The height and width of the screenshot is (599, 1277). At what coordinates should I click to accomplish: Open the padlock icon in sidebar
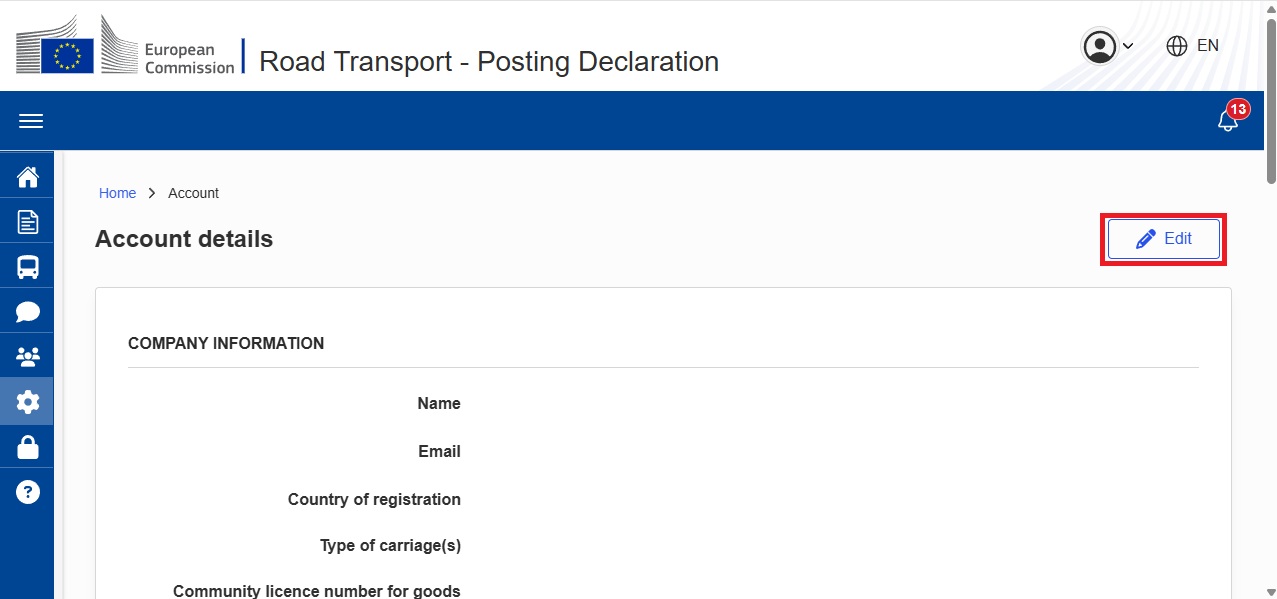(28, 447)
